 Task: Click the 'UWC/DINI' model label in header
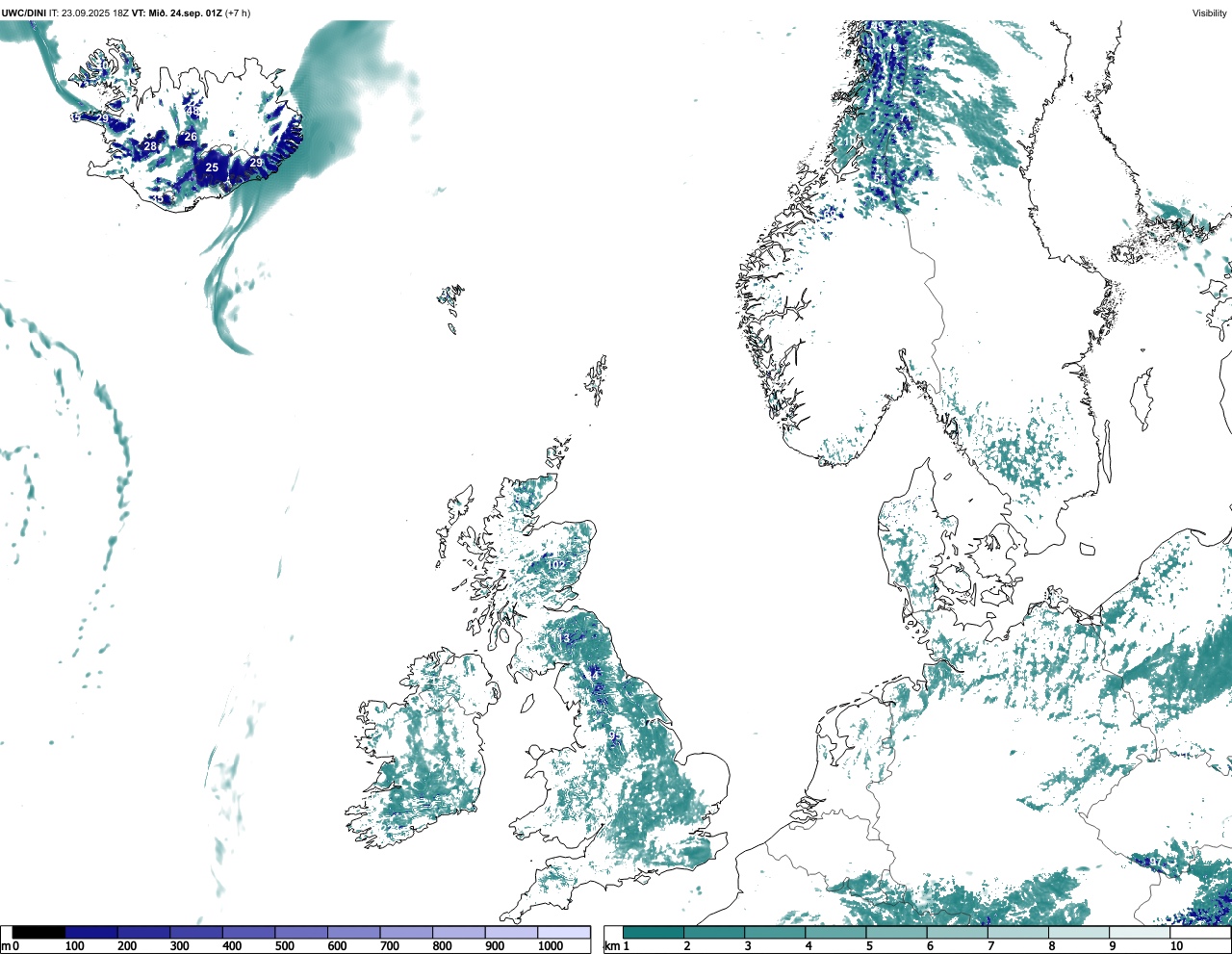pos(24,13)
